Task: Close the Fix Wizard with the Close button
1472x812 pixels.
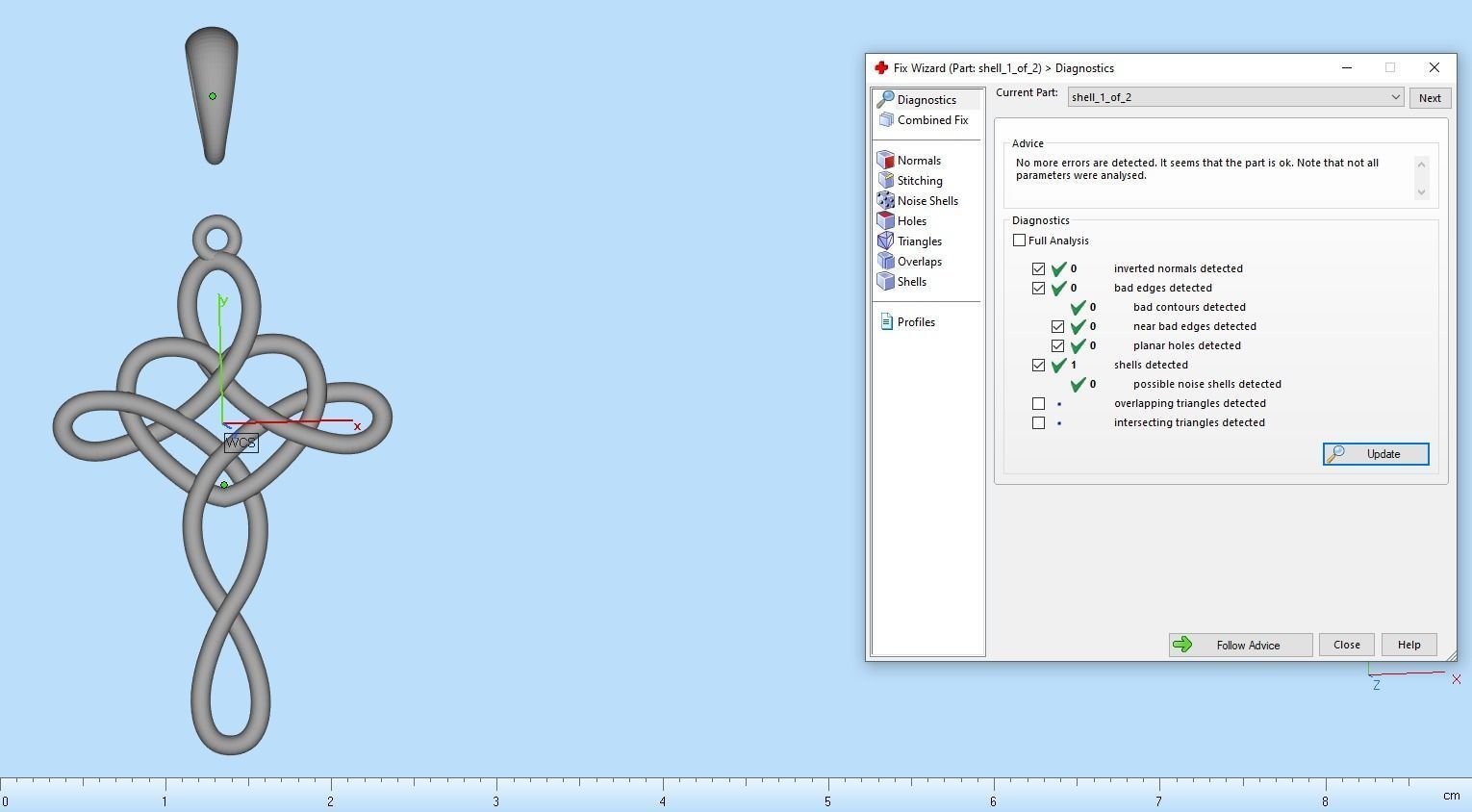Action: click(x=1347, y=645)
